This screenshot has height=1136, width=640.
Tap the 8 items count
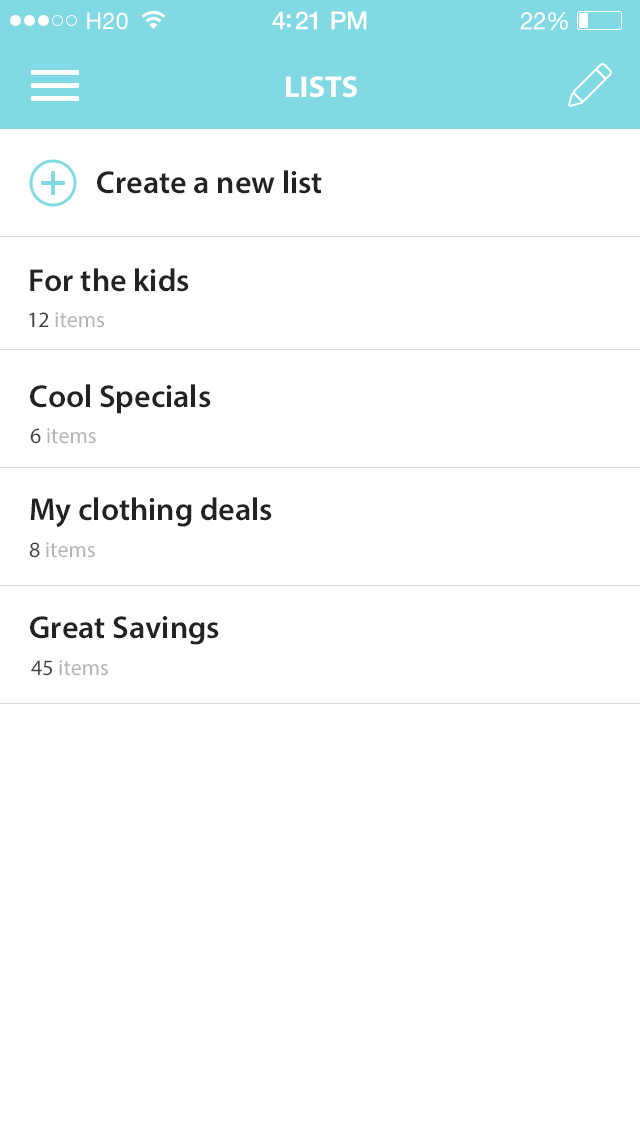(x=62, y=550)
